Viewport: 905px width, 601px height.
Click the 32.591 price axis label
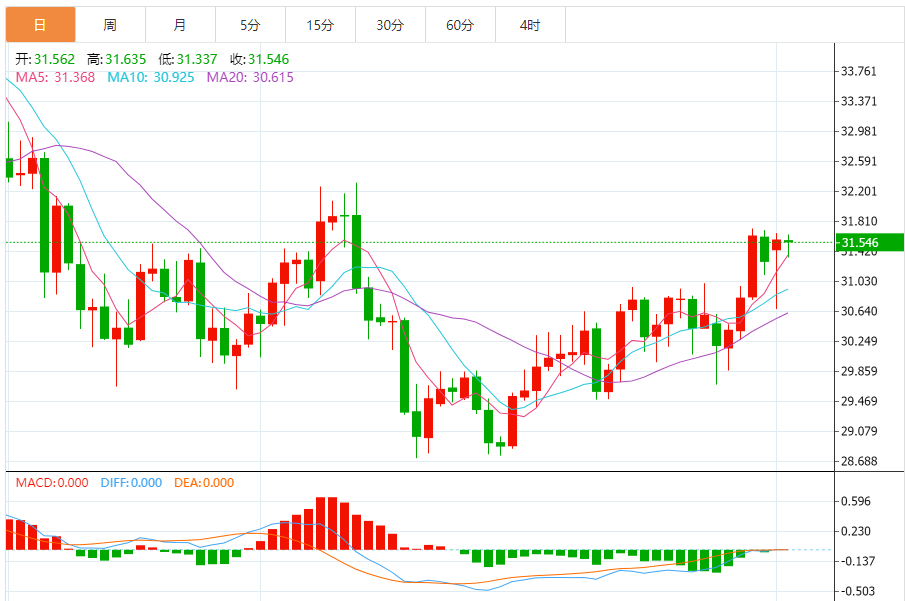[858, 162]
